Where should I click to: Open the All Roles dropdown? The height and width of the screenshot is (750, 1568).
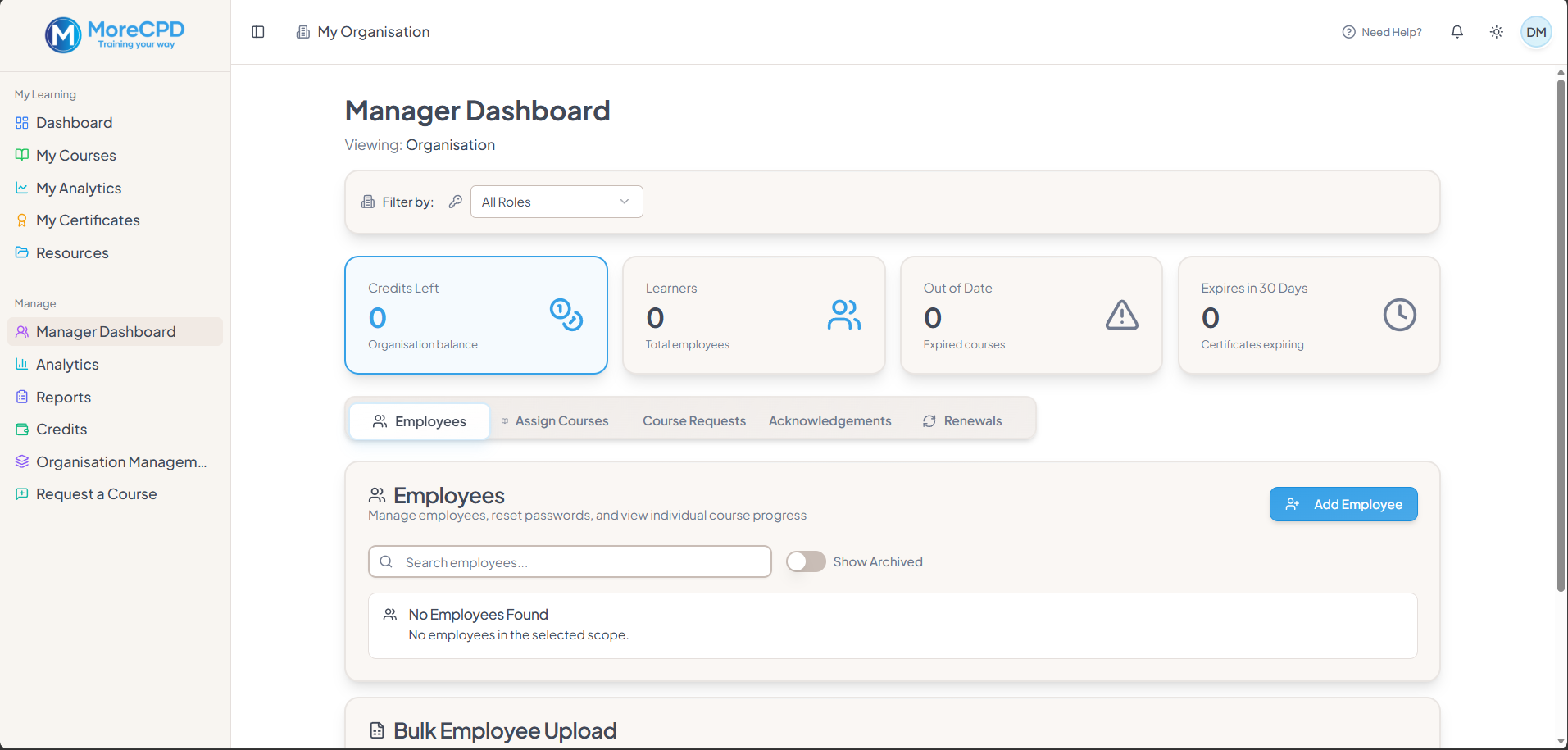coord(557,202)
